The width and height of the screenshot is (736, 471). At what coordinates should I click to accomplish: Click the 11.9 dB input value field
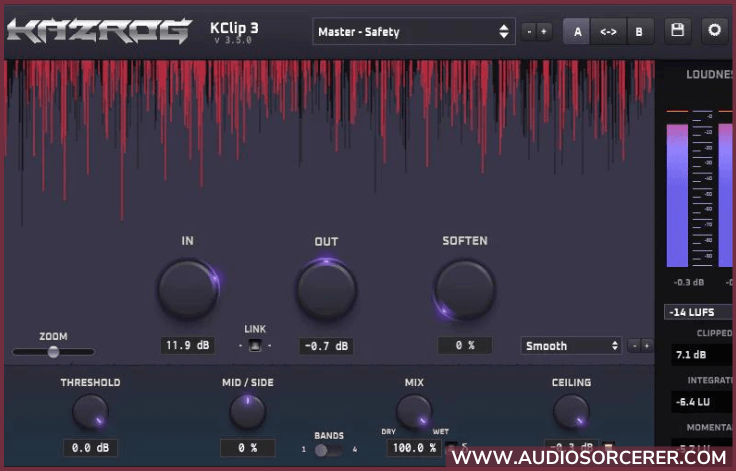[x=188, y=346]
